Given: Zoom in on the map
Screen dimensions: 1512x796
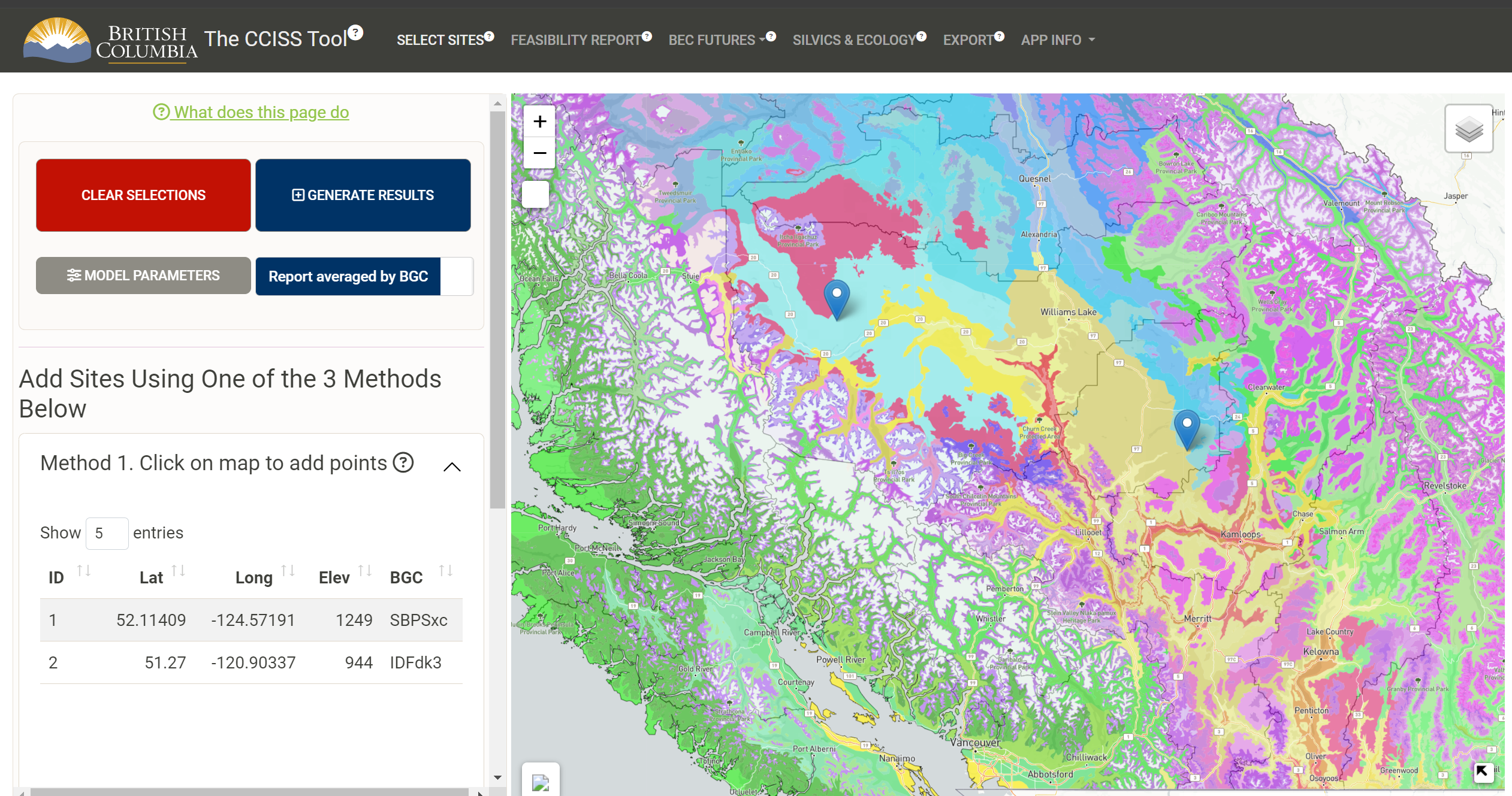Looking at the screenshot, I should (539, 122).
